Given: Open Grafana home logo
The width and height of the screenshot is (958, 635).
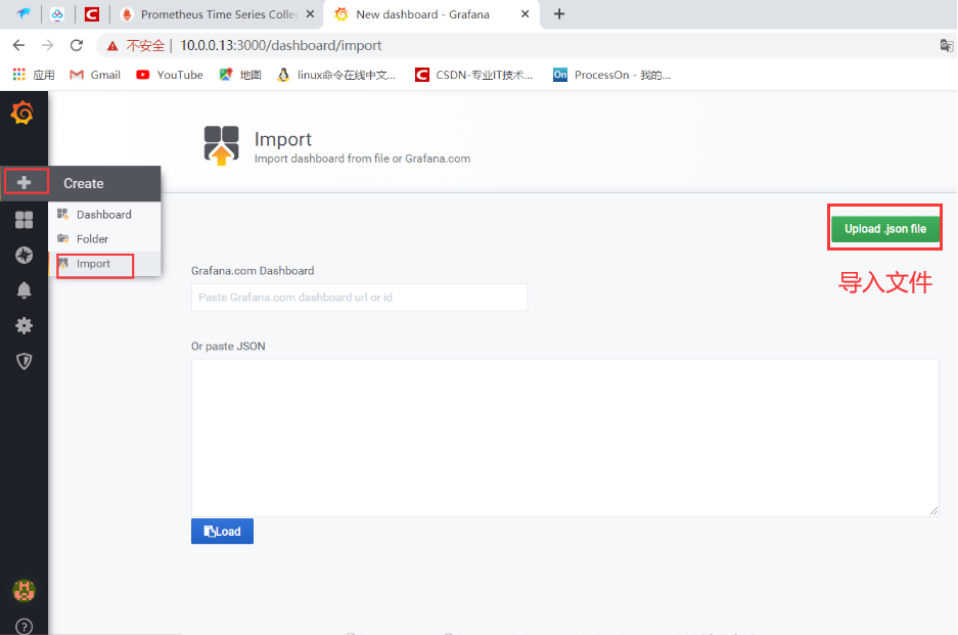Looking at the screenshot, I should click(23, 113).
